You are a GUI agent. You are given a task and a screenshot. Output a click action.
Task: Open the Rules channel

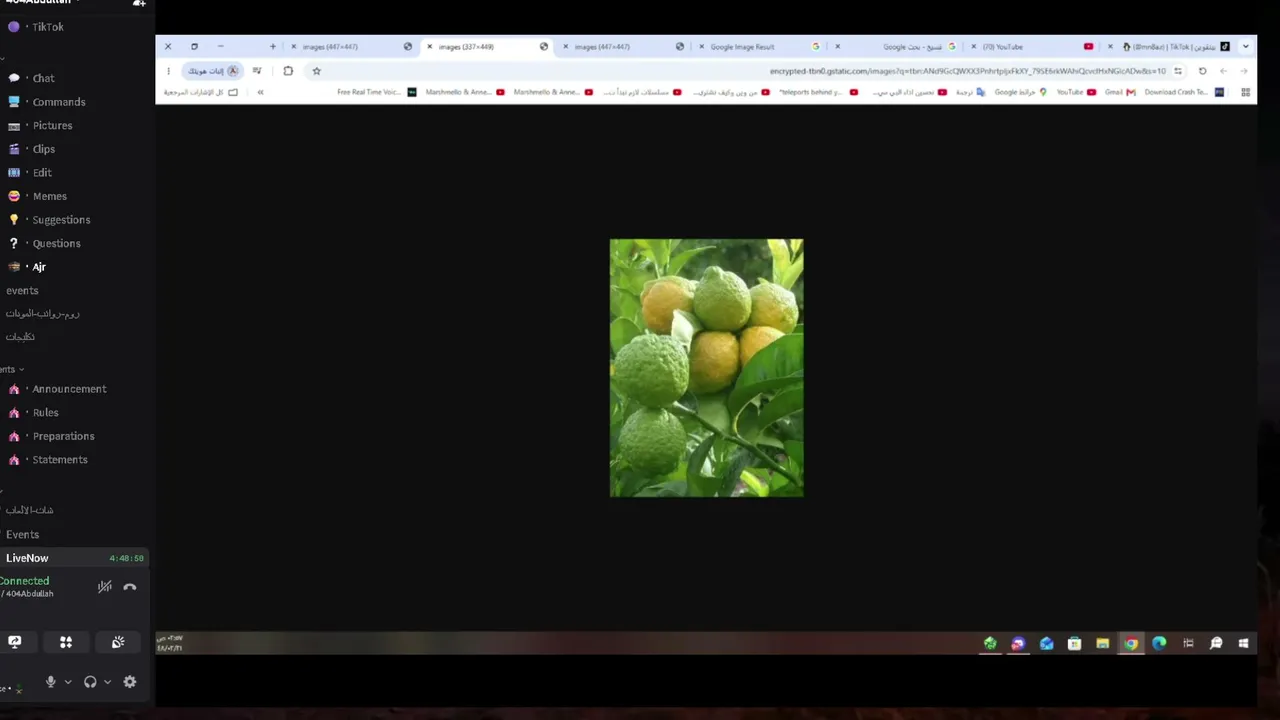pos(45,413)
